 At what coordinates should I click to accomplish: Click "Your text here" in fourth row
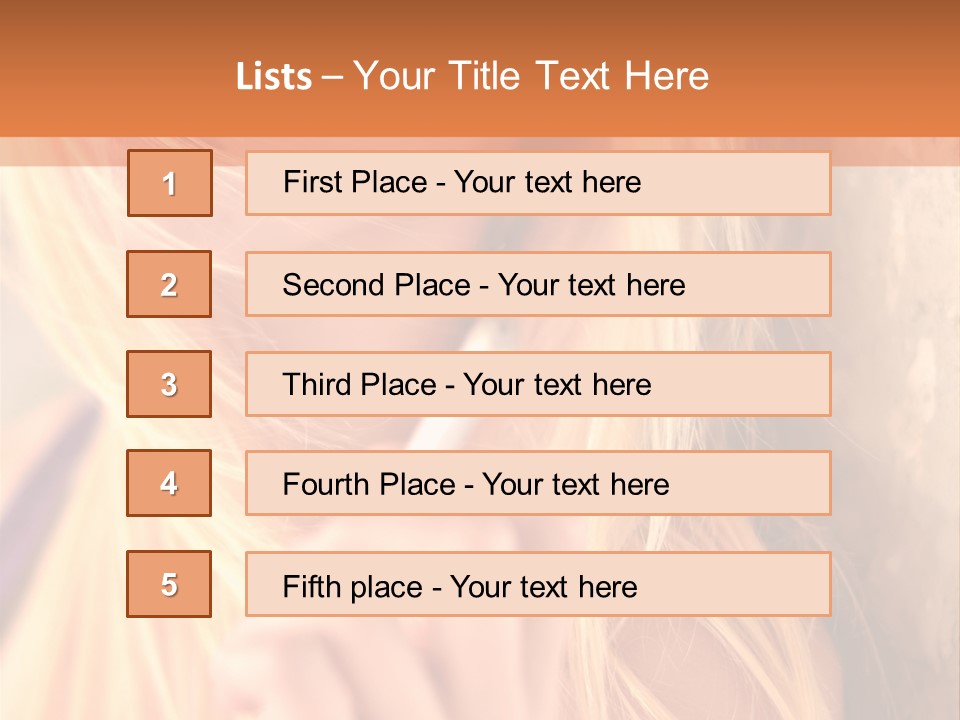(576, 485)
